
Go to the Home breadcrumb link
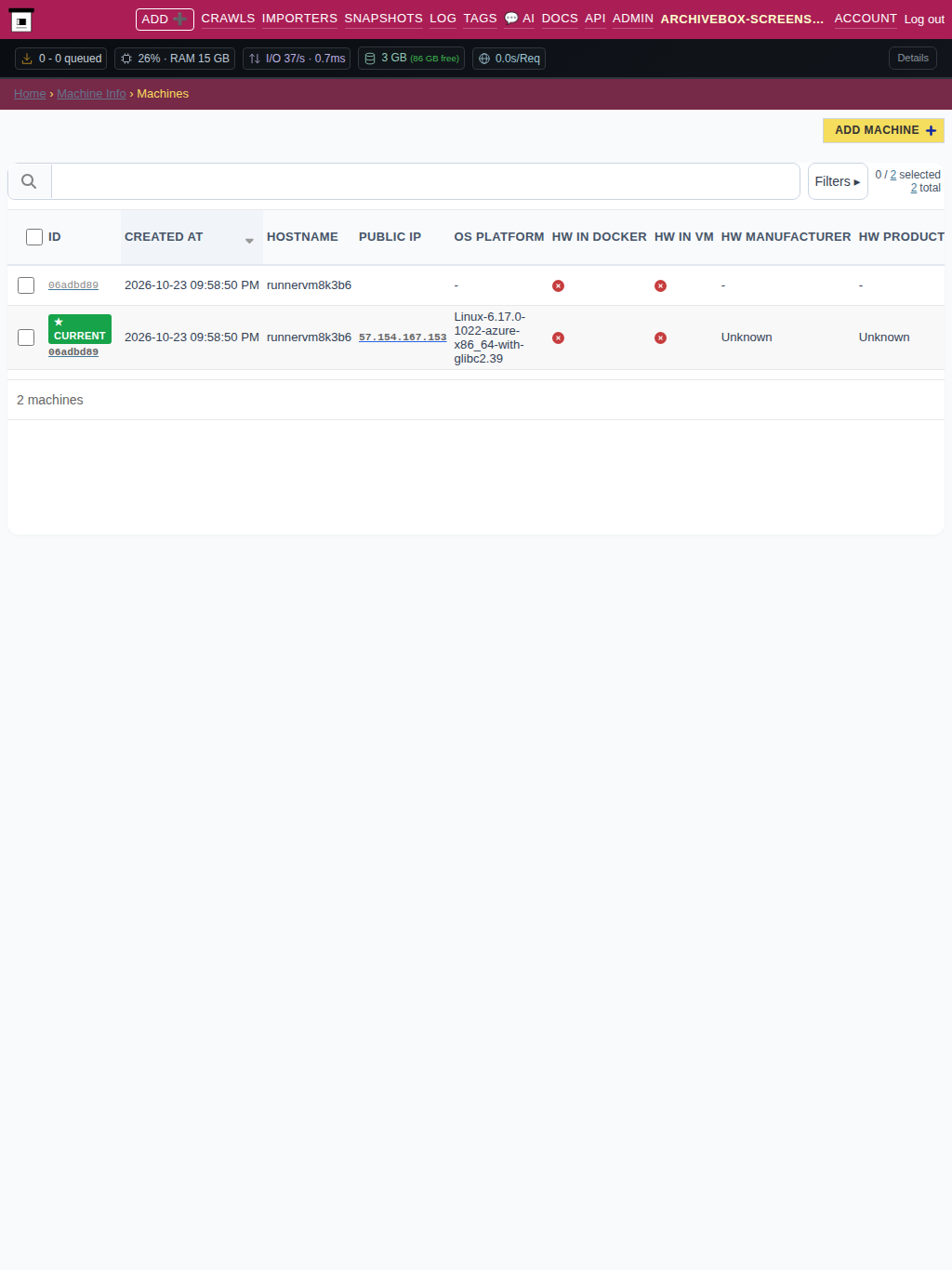pyautogui.click(x=30, y=94)
